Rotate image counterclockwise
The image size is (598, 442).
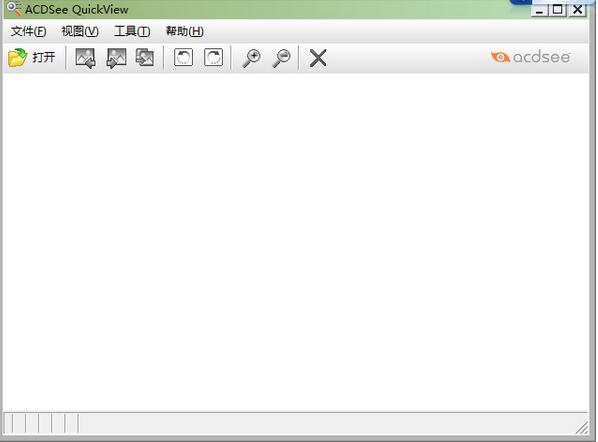point(183,58)
